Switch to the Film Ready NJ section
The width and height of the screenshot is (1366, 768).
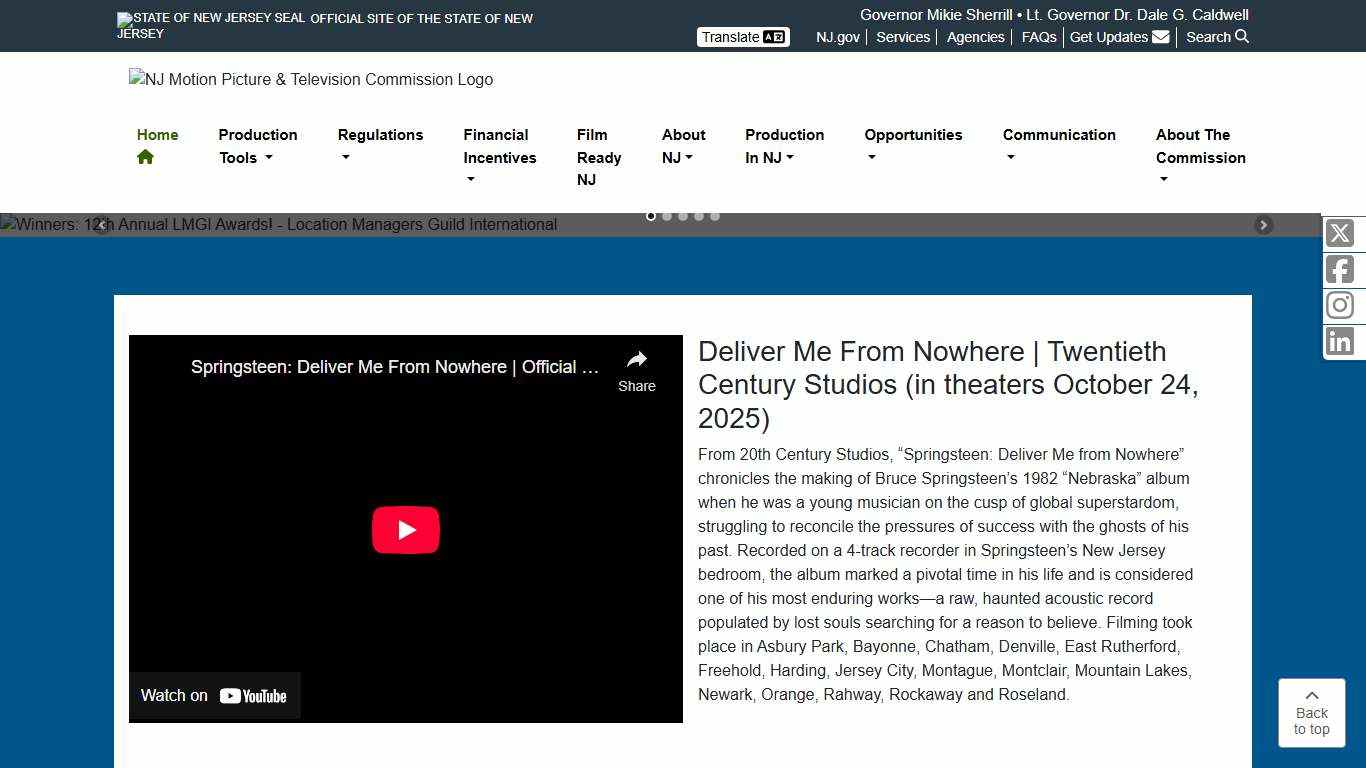point(598,157)
